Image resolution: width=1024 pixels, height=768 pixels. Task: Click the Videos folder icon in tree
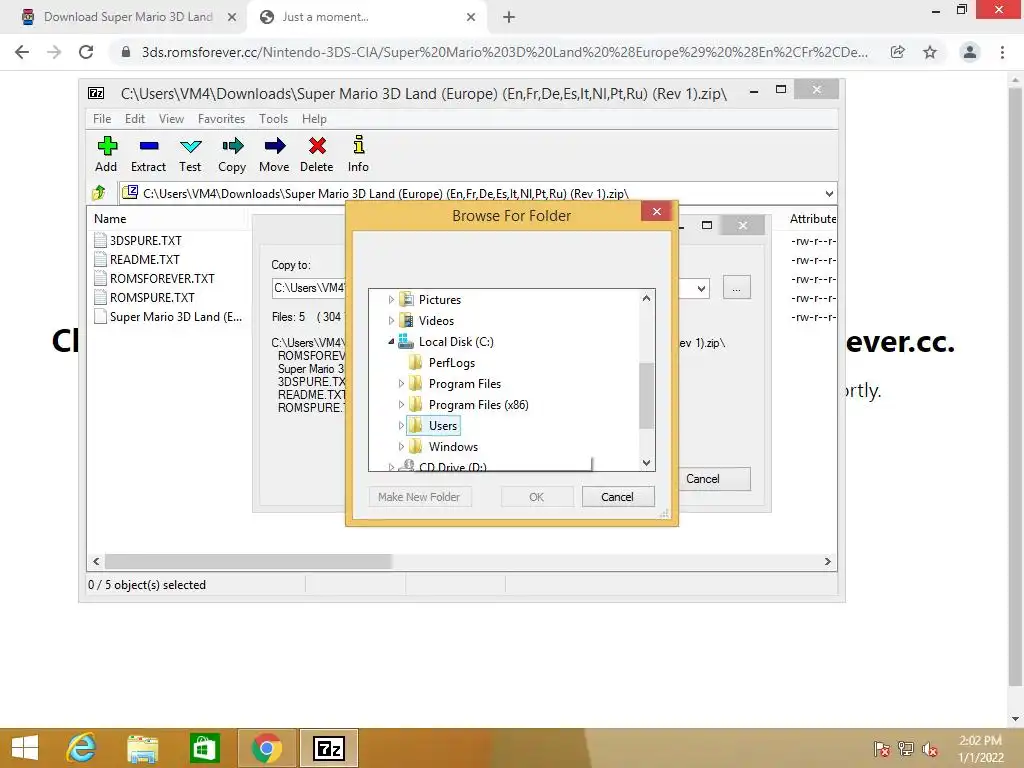406,320
